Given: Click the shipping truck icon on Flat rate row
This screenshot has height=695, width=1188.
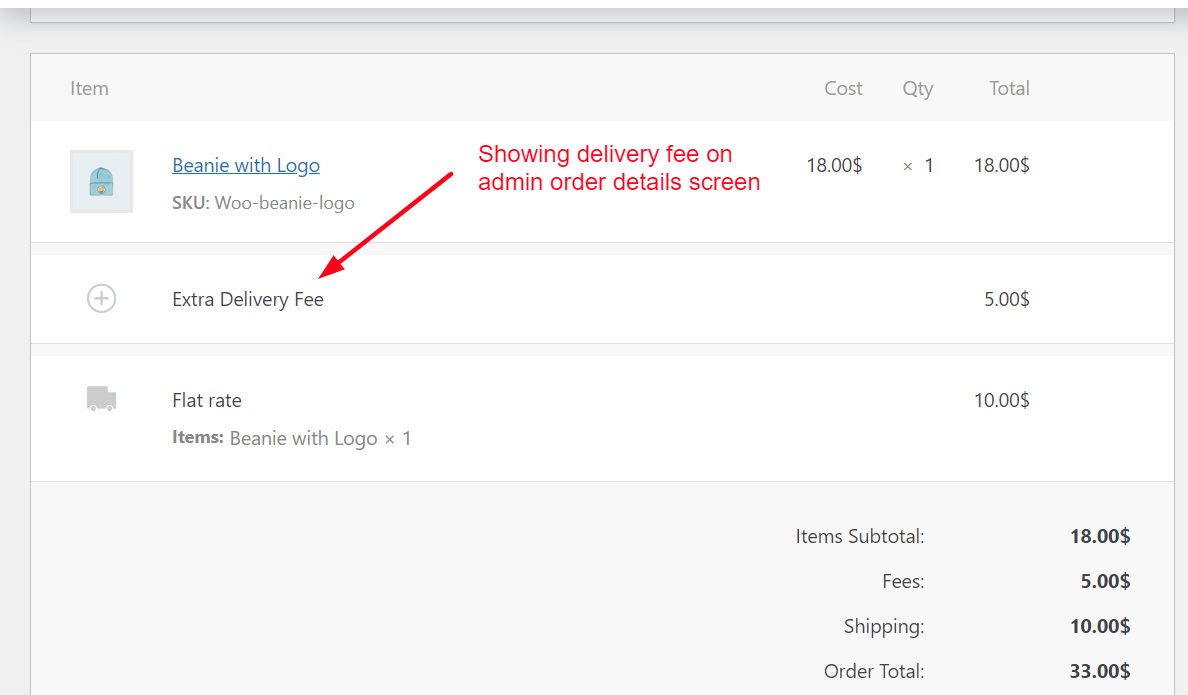Looking at the screenshot, I should pos(101,398).
